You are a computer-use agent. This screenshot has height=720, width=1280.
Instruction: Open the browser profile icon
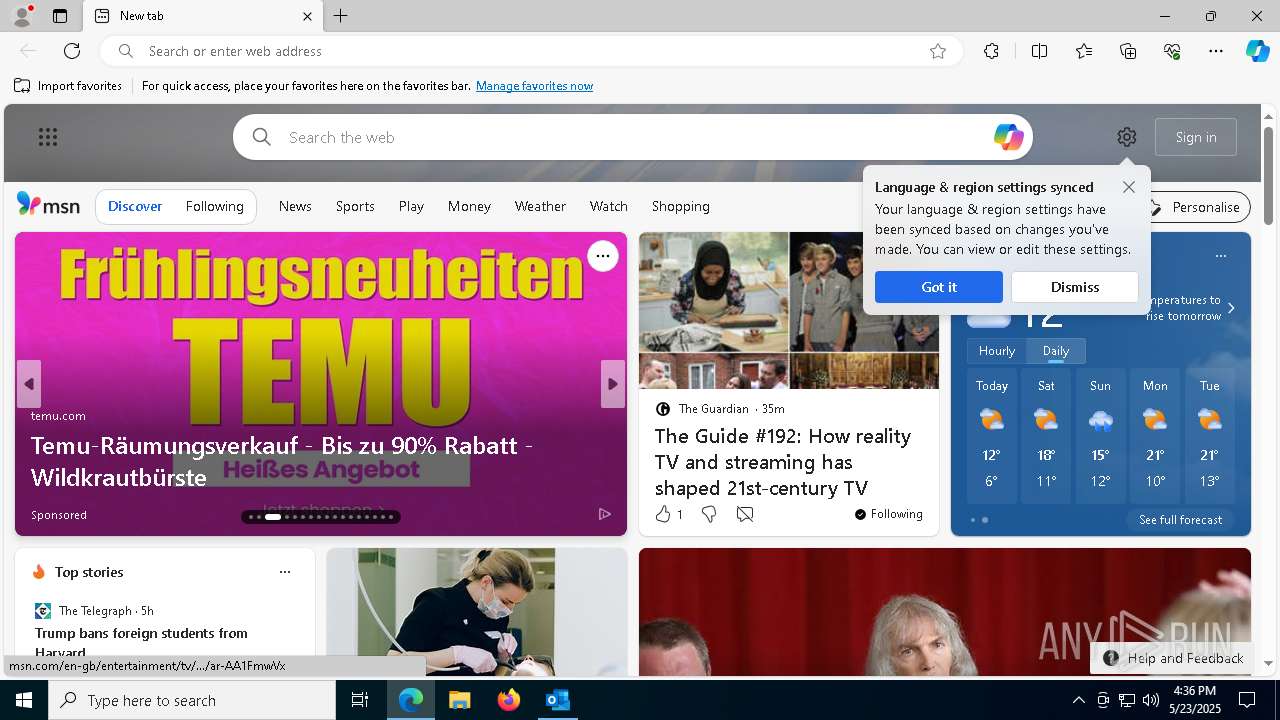tap(21, 16)
